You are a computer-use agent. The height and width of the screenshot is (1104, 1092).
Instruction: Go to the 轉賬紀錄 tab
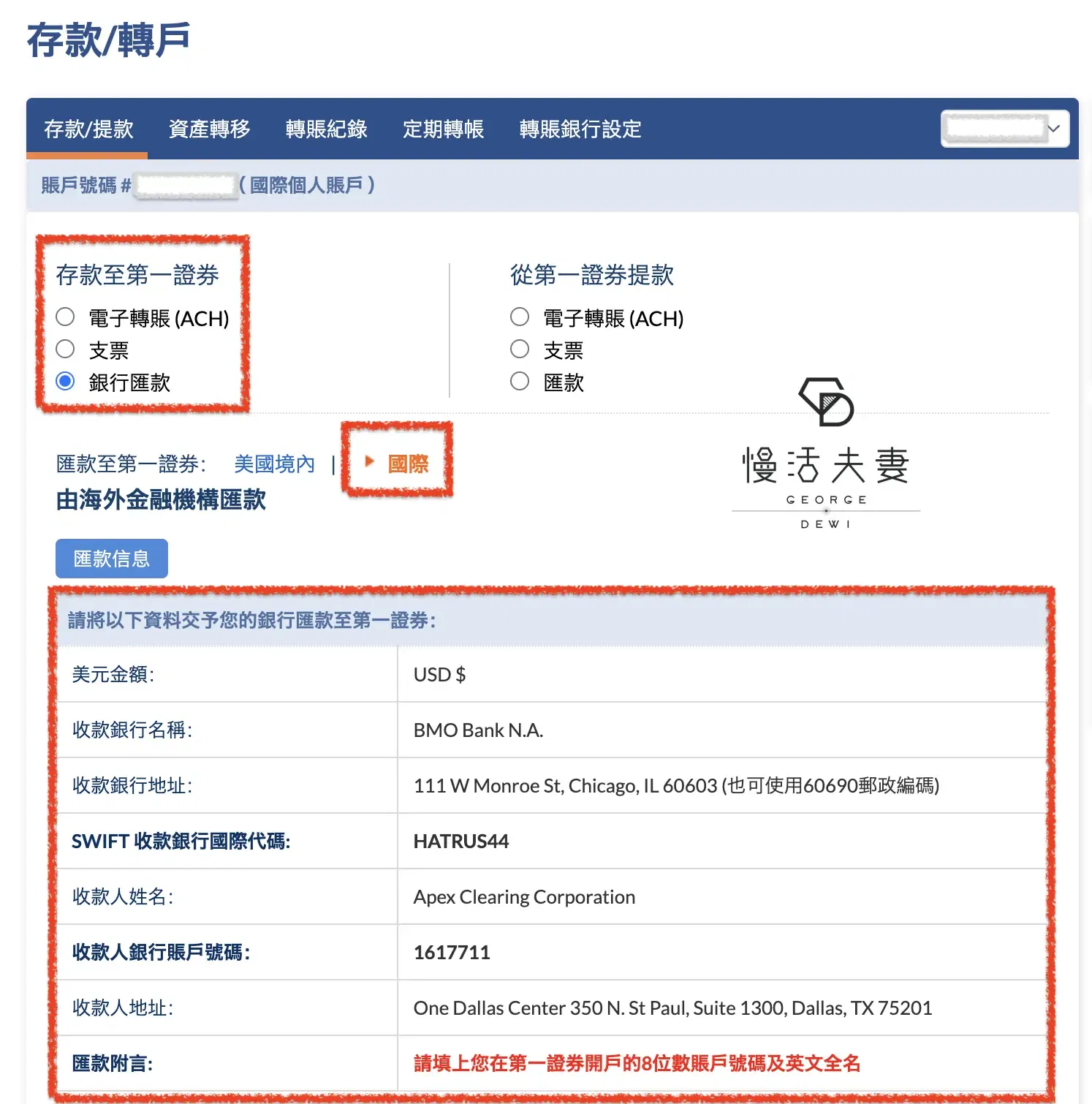tap(327, 129)
